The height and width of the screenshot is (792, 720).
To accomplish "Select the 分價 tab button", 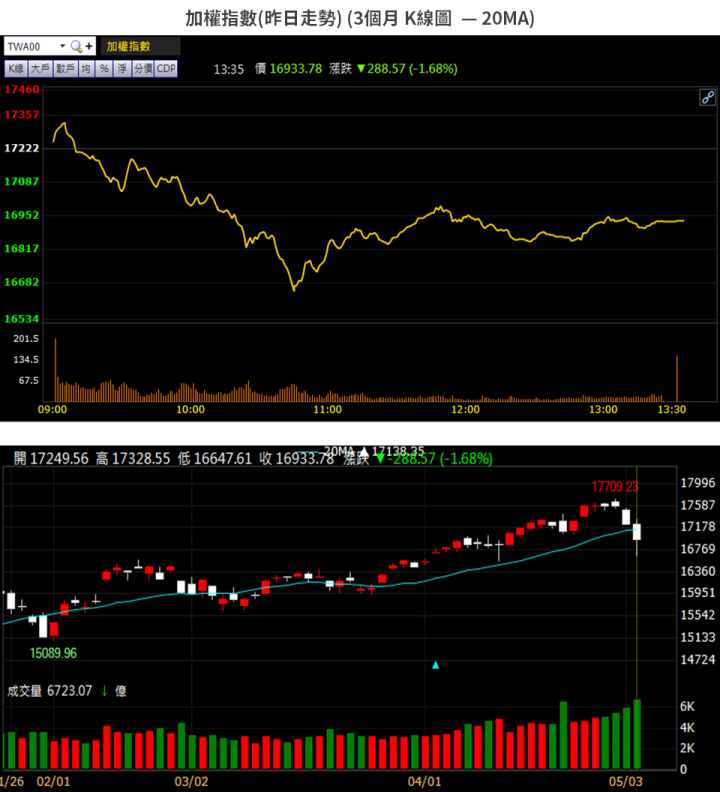I will pos(143,69).
